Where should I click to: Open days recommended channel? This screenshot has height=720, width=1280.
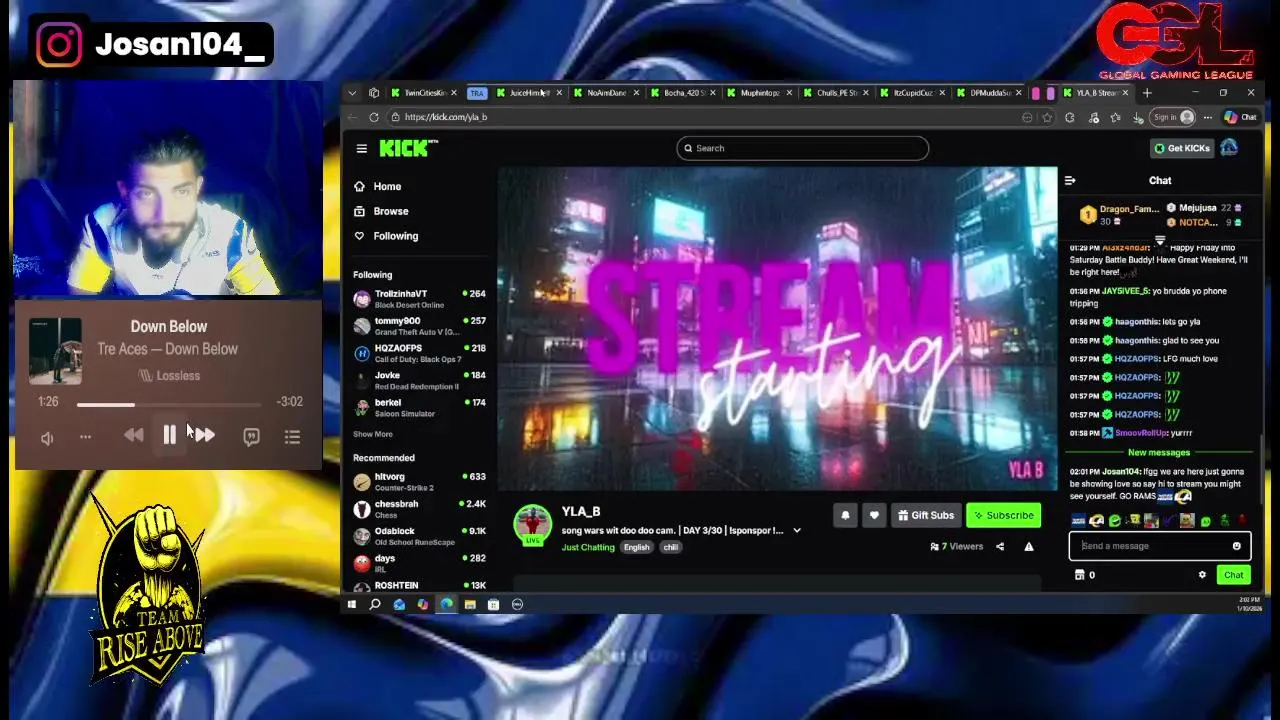(x=419, y=563)
